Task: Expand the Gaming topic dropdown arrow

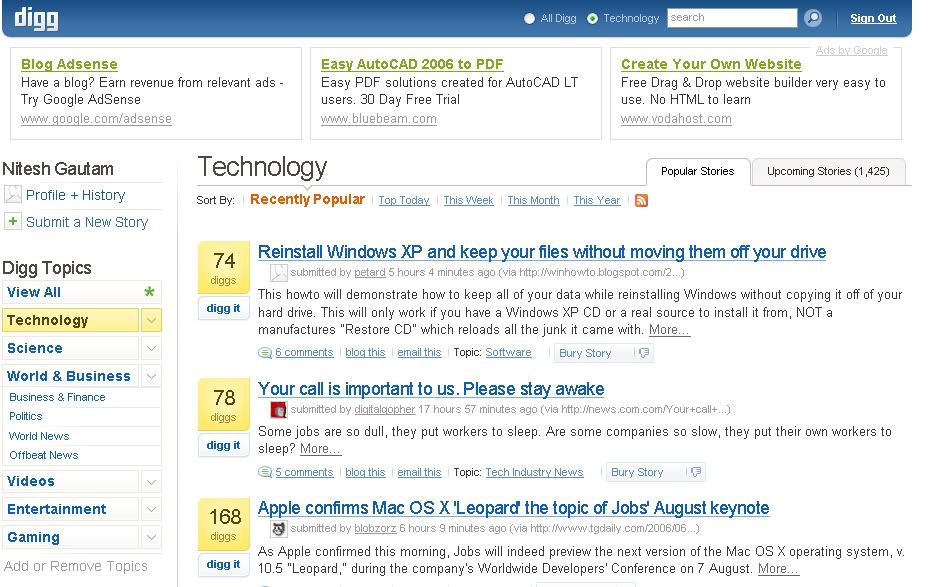Action: 152,537
